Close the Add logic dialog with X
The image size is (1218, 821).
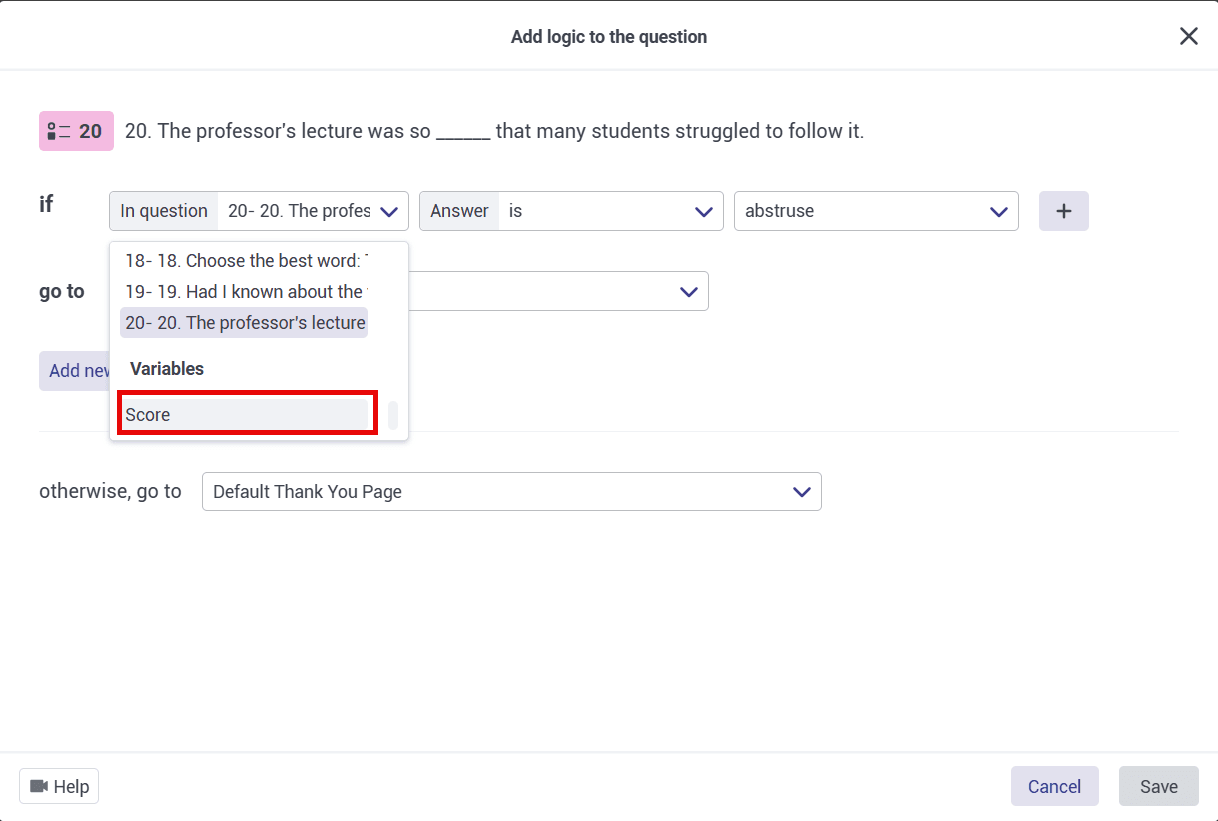point(1188,36)
